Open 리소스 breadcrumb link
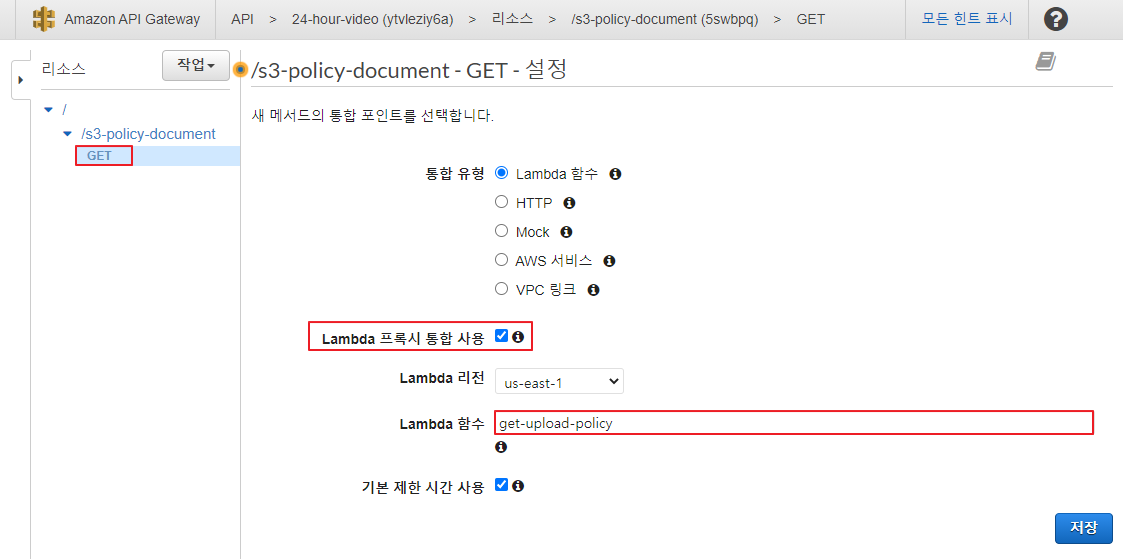1123x559 pixels. pyautogui.click(x=512, y=19)
